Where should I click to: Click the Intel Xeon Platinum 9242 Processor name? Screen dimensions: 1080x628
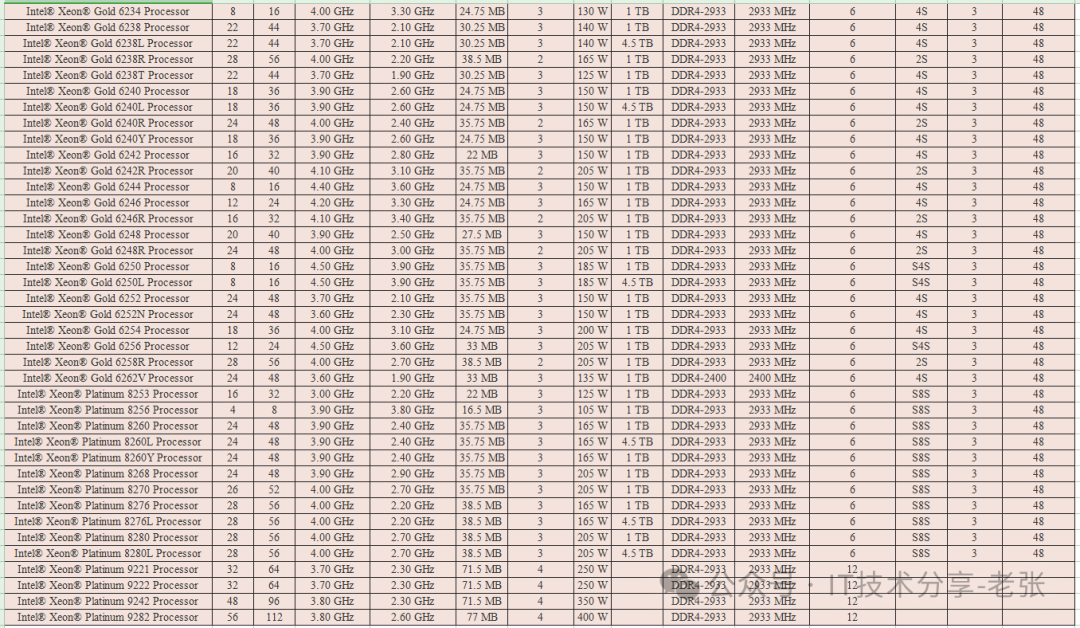(107, 601)
